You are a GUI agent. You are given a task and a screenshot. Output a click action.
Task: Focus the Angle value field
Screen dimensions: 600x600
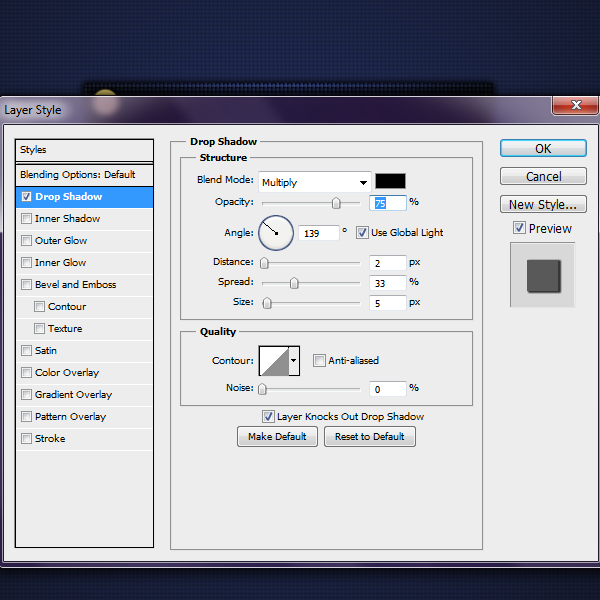pos(319,233)
